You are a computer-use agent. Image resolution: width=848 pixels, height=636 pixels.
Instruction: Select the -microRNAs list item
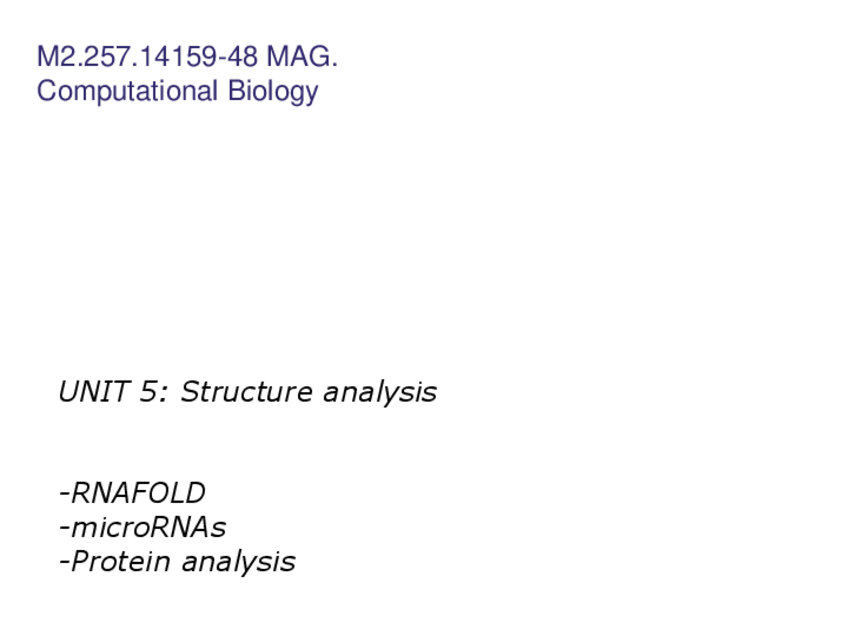coord(143,527)
